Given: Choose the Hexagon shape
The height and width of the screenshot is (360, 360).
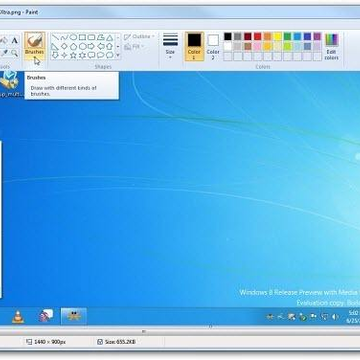Looking at the screenshot, I should tap(82, 46).
